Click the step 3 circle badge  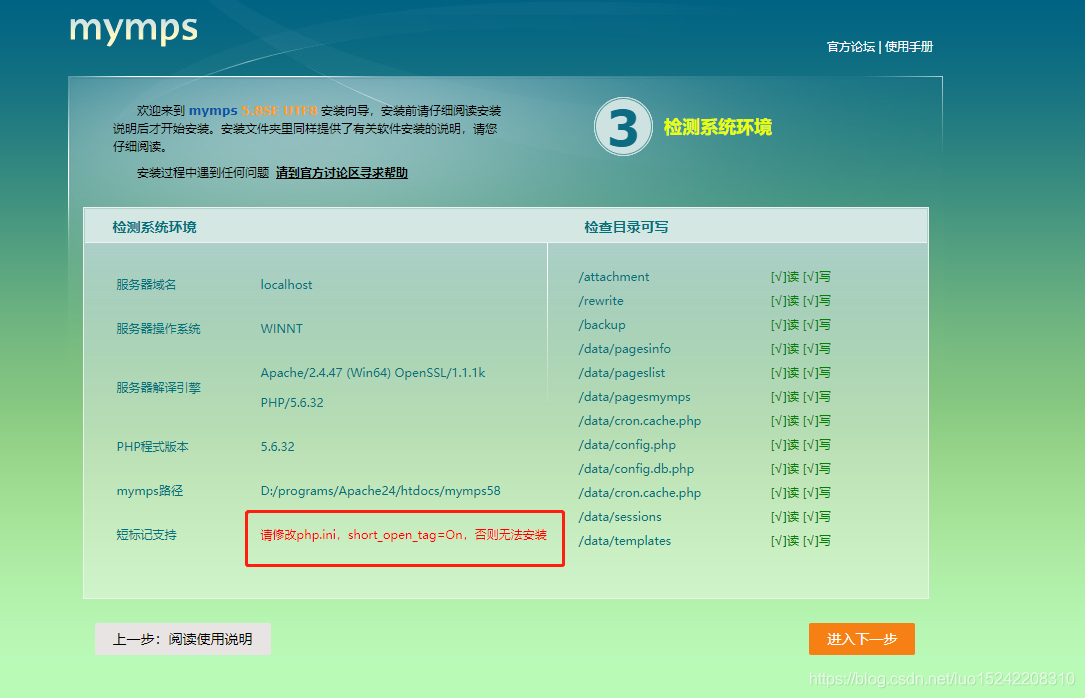623,127
